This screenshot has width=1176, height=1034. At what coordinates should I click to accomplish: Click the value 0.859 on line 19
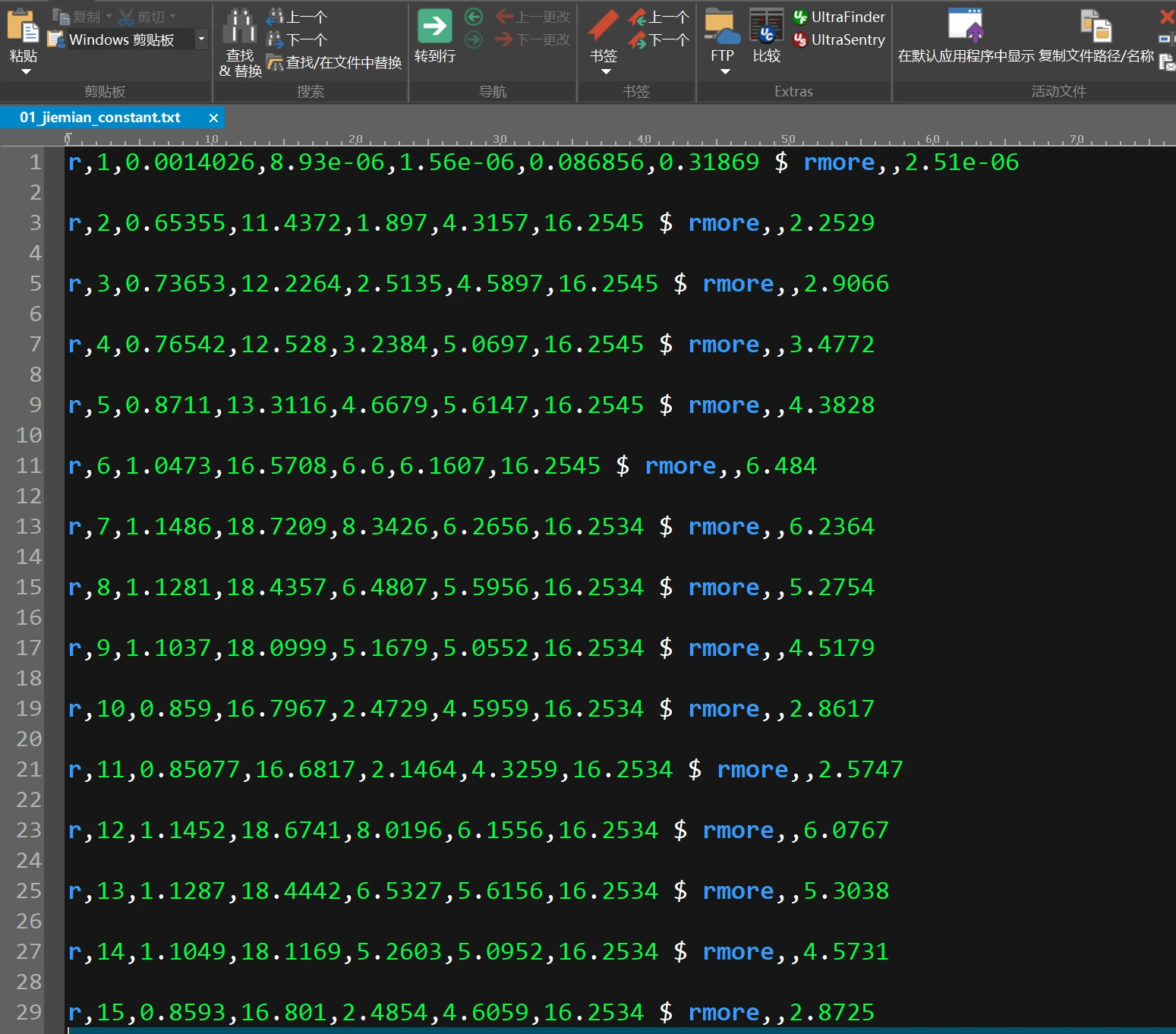point(175,708)
